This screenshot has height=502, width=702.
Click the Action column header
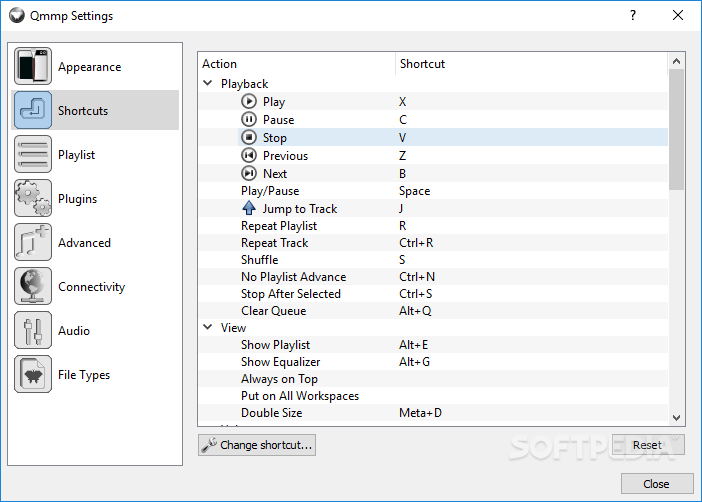[297, 64]
